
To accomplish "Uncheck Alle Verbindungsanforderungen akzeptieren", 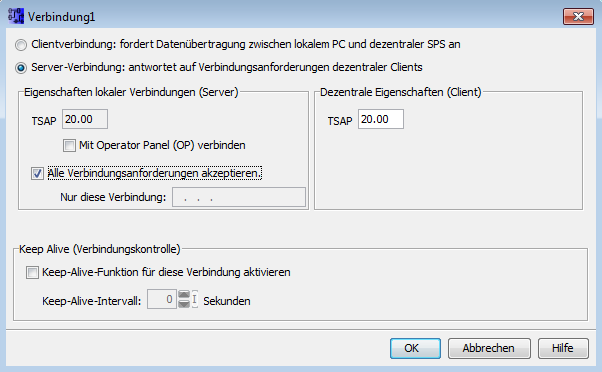I will click(37, 174).
